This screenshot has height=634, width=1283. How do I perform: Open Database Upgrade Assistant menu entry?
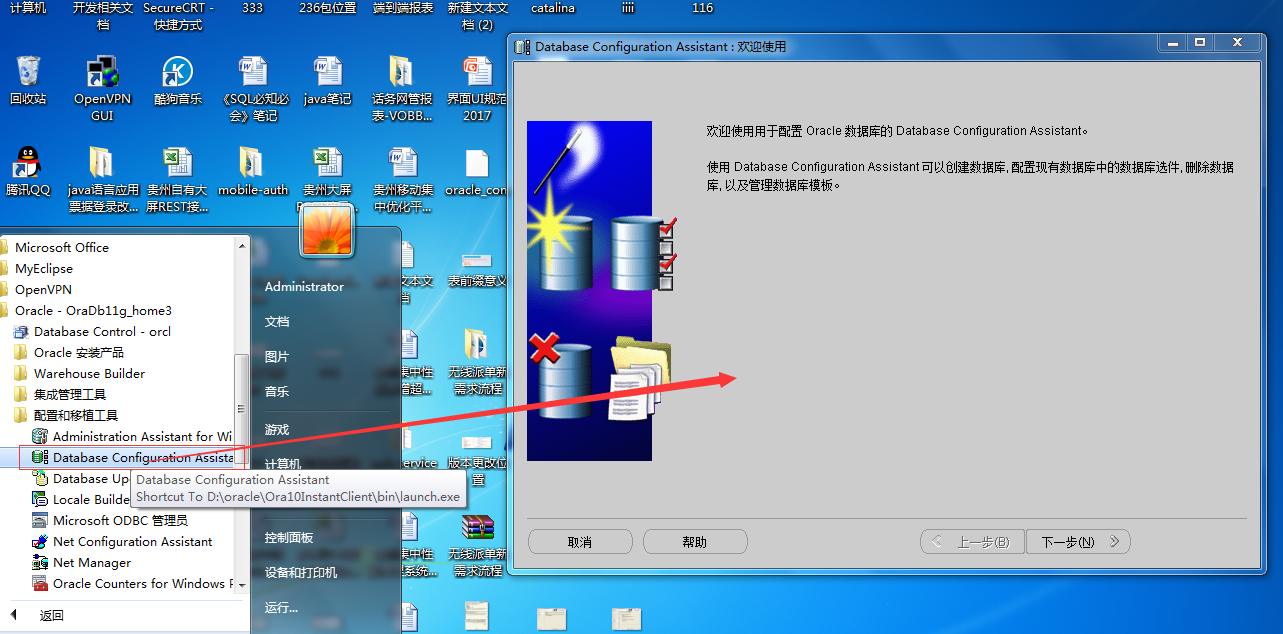pos(80,478)
